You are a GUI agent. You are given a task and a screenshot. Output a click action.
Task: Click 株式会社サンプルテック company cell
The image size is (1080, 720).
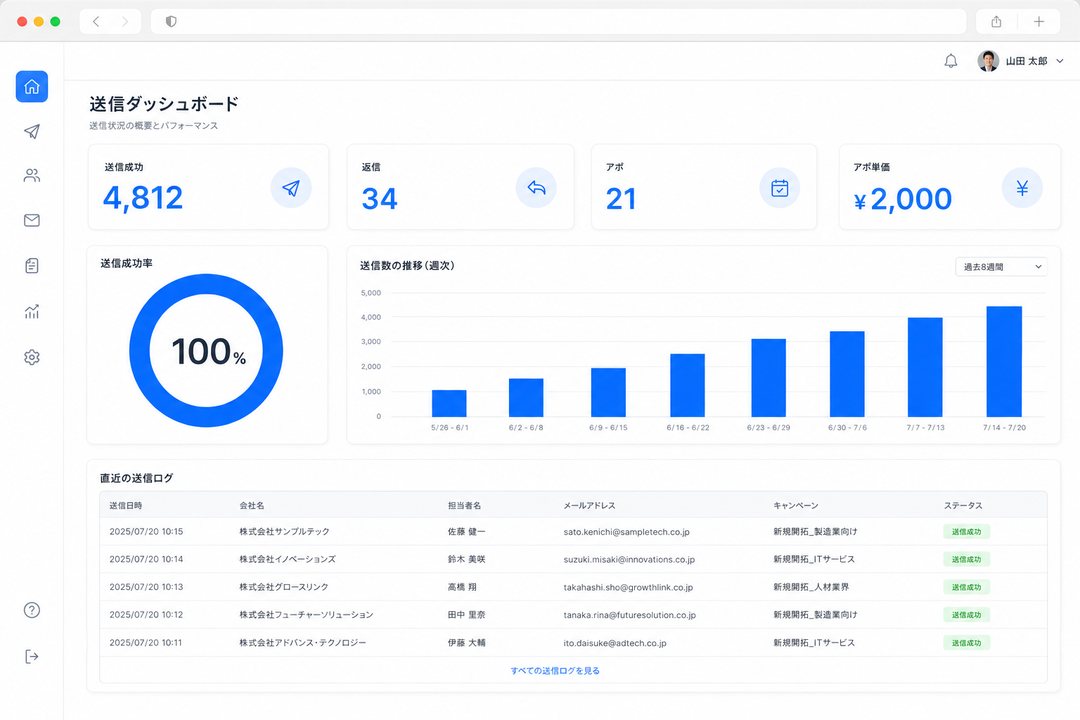tap(284, 532)
